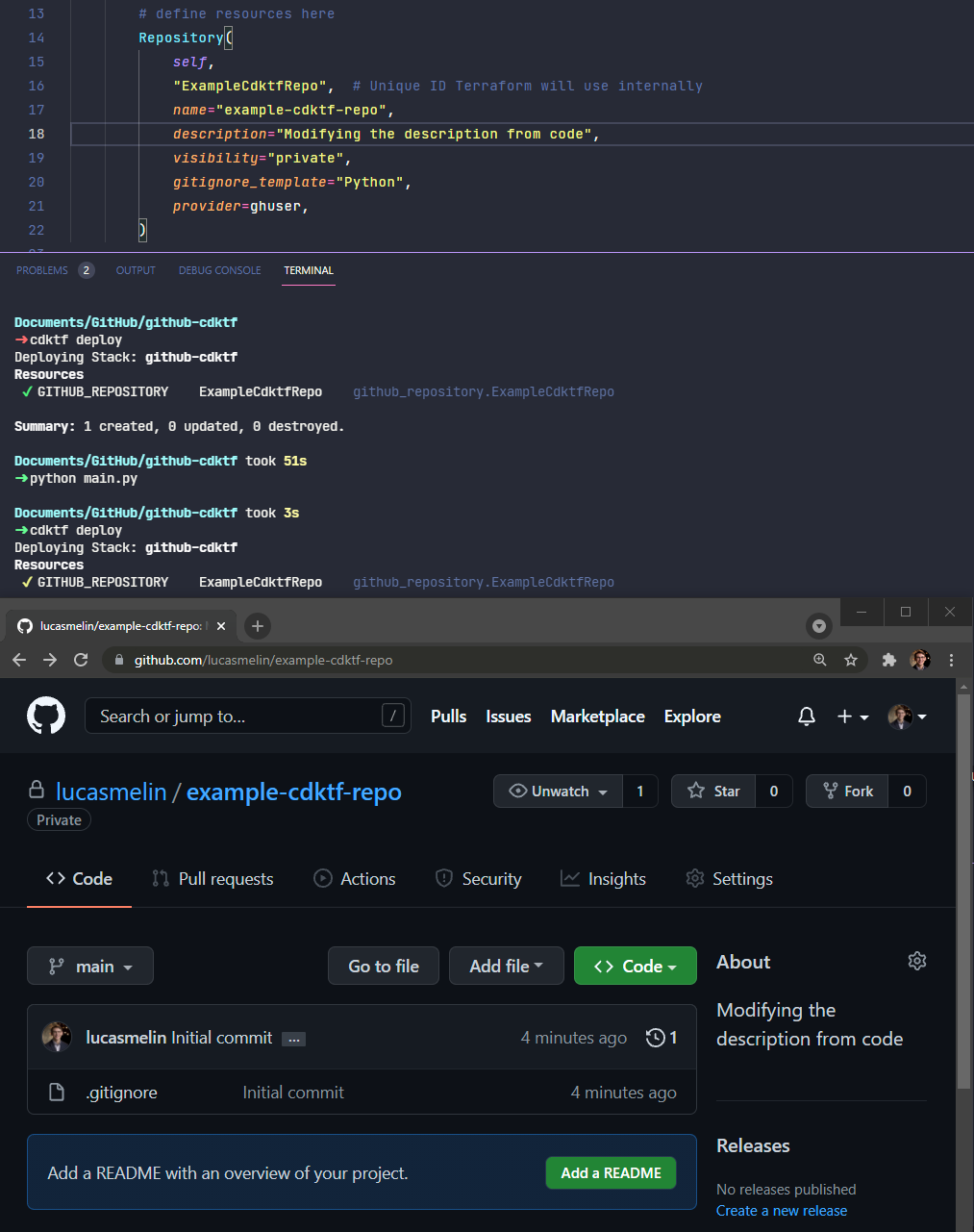Click the Add a README button

611,1173
